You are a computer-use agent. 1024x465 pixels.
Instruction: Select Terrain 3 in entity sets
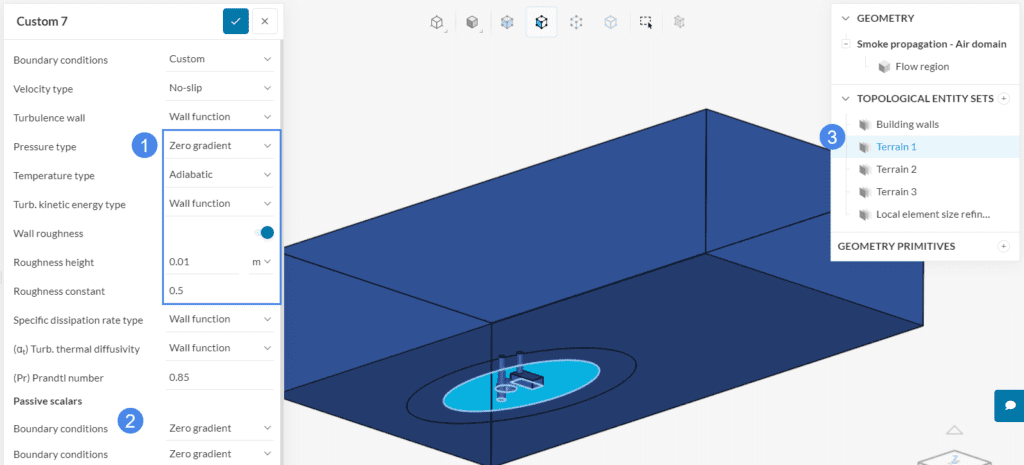pos(896,191)
